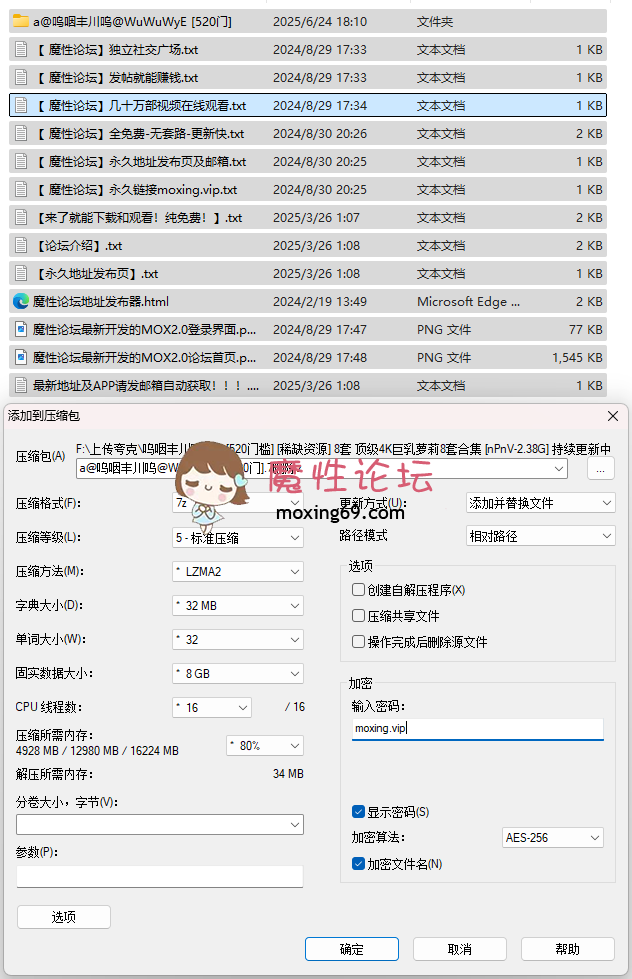
Task: Click text file icon for 来了就能下载和观看 file
Action: tap(21, 217)
